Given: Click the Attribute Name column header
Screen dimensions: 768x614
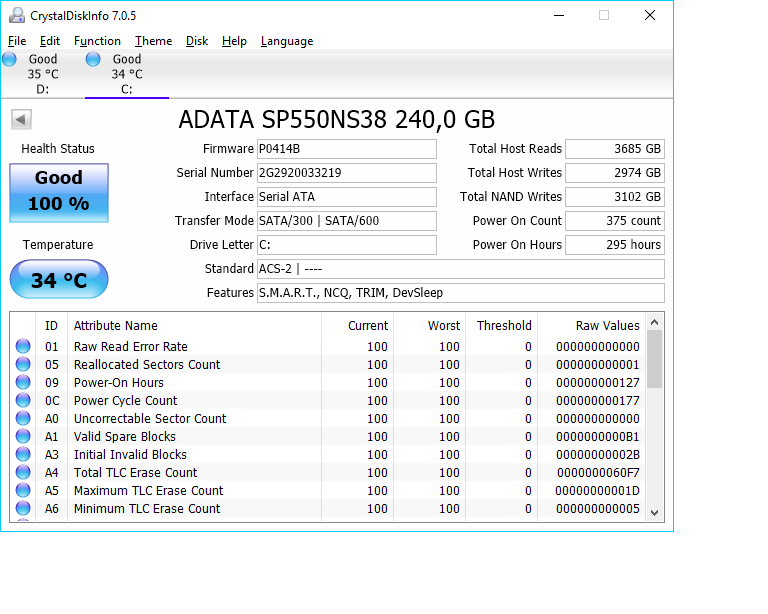Looking at the screenshot, I should (194, 326).
